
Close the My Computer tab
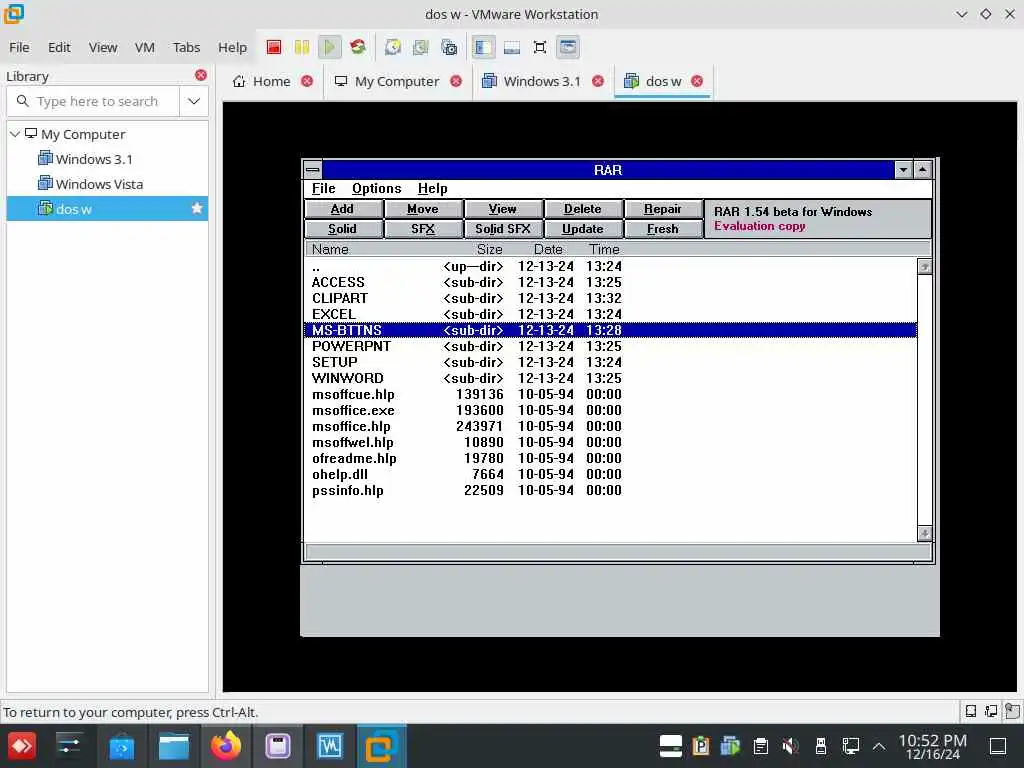coord(456,81)
